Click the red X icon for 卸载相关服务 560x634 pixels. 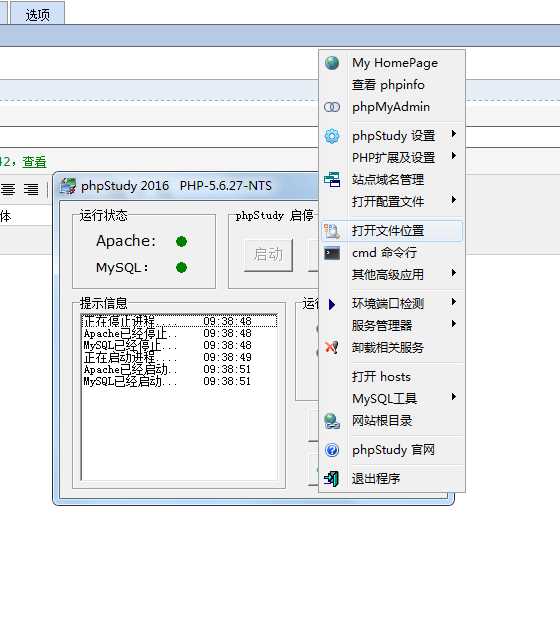click(x=332, y=347)
